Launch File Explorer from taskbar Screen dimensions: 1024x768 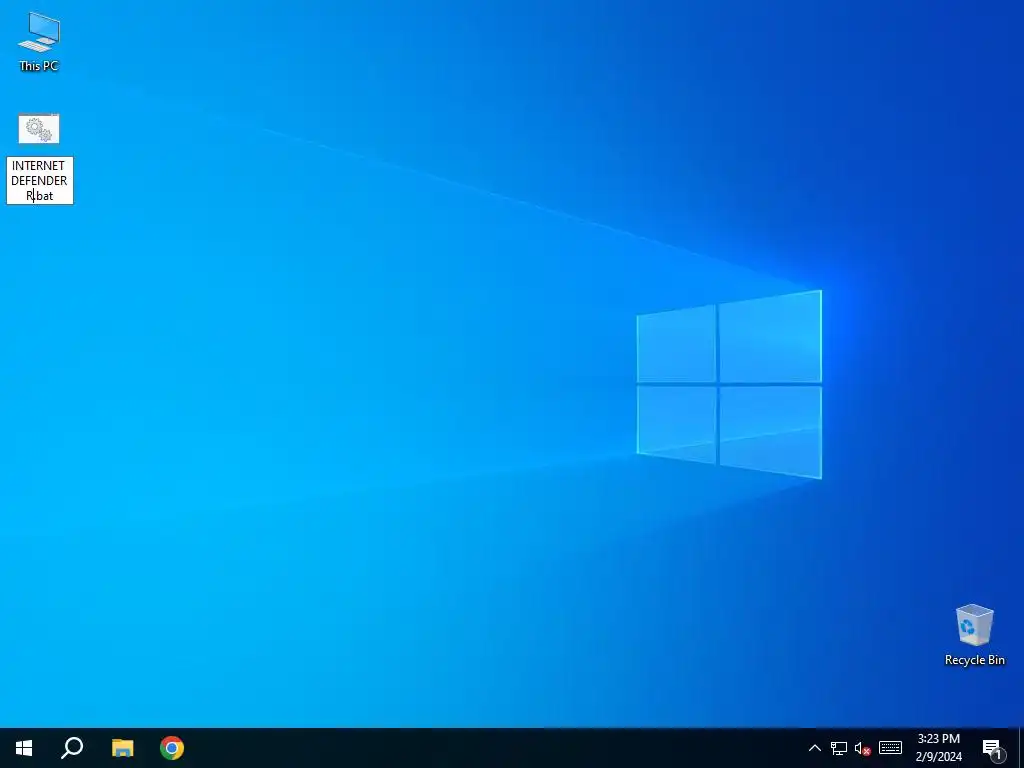(x=122, y=748)
